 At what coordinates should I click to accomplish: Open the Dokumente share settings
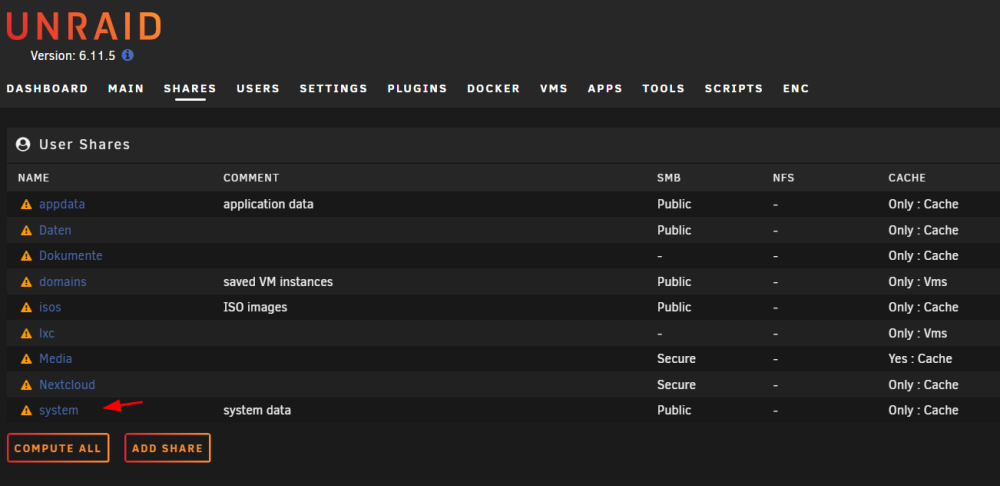coord(71,256)
